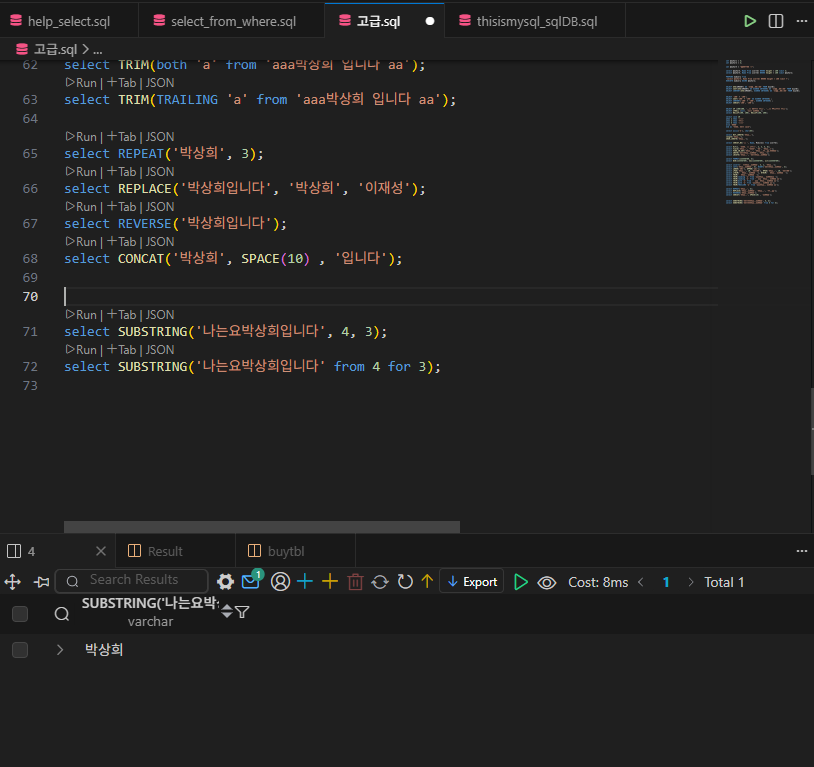The height and width of the screenshot is (767, 814).
Task: Click the mail icon with the 1 badge
Action: tap(252, 580)
